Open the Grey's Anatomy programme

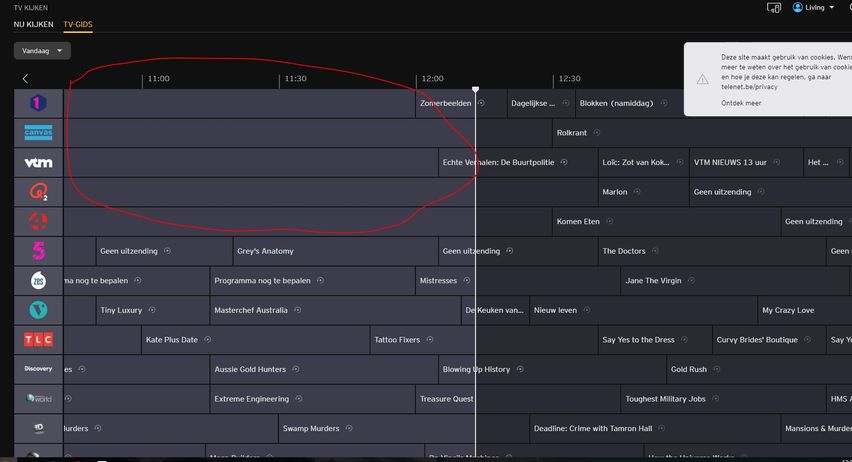click(265, 251)
